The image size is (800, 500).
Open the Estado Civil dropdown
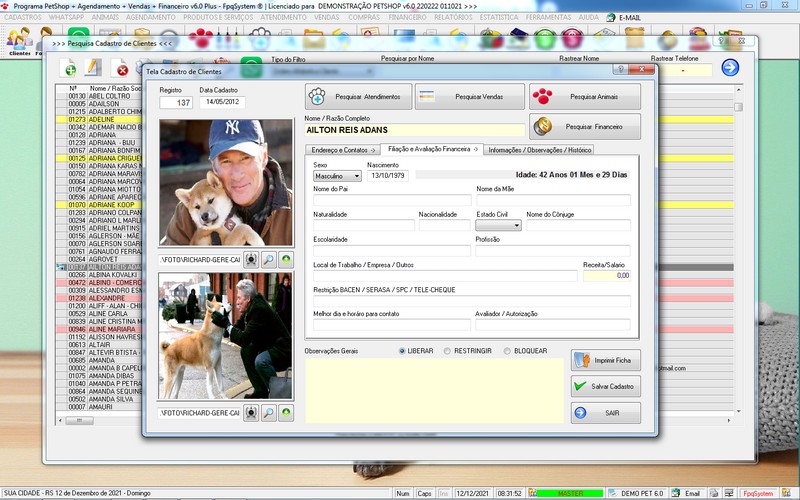coord(498,225)
